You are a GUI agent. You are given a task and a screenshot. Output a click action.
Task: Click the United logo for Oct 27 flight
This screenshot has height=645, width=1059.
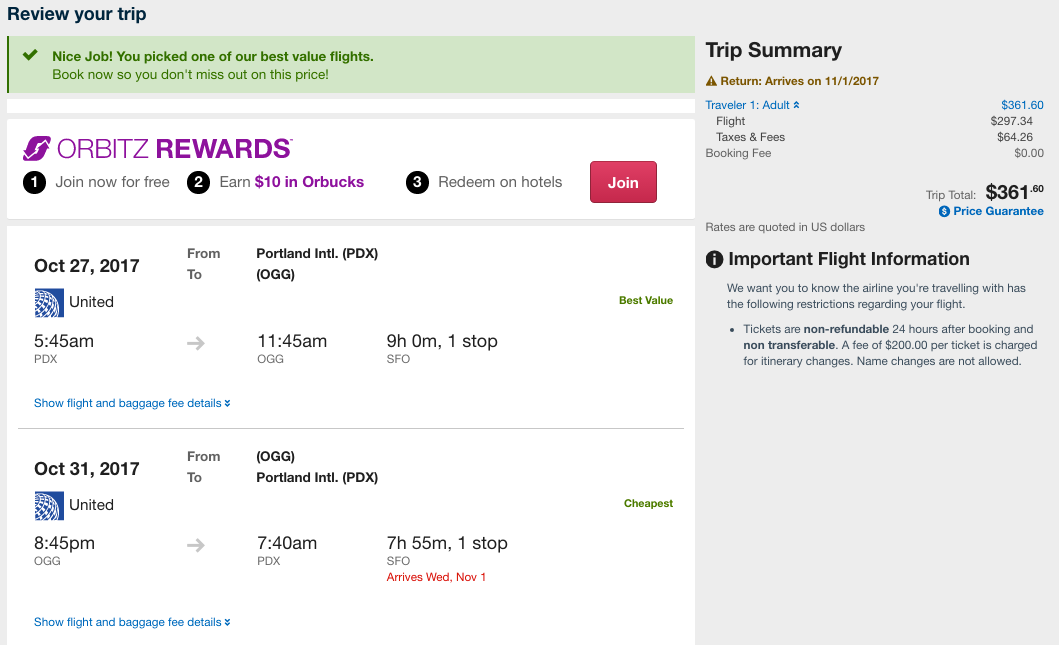point(48,302)
